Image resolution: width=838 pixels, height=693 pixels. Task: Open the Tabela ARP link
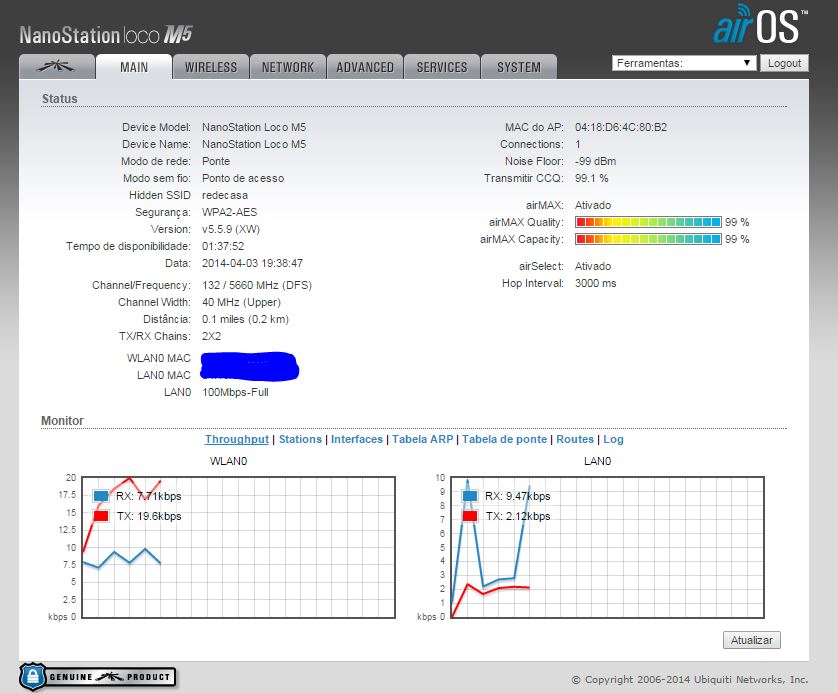[x=422, y=439]
